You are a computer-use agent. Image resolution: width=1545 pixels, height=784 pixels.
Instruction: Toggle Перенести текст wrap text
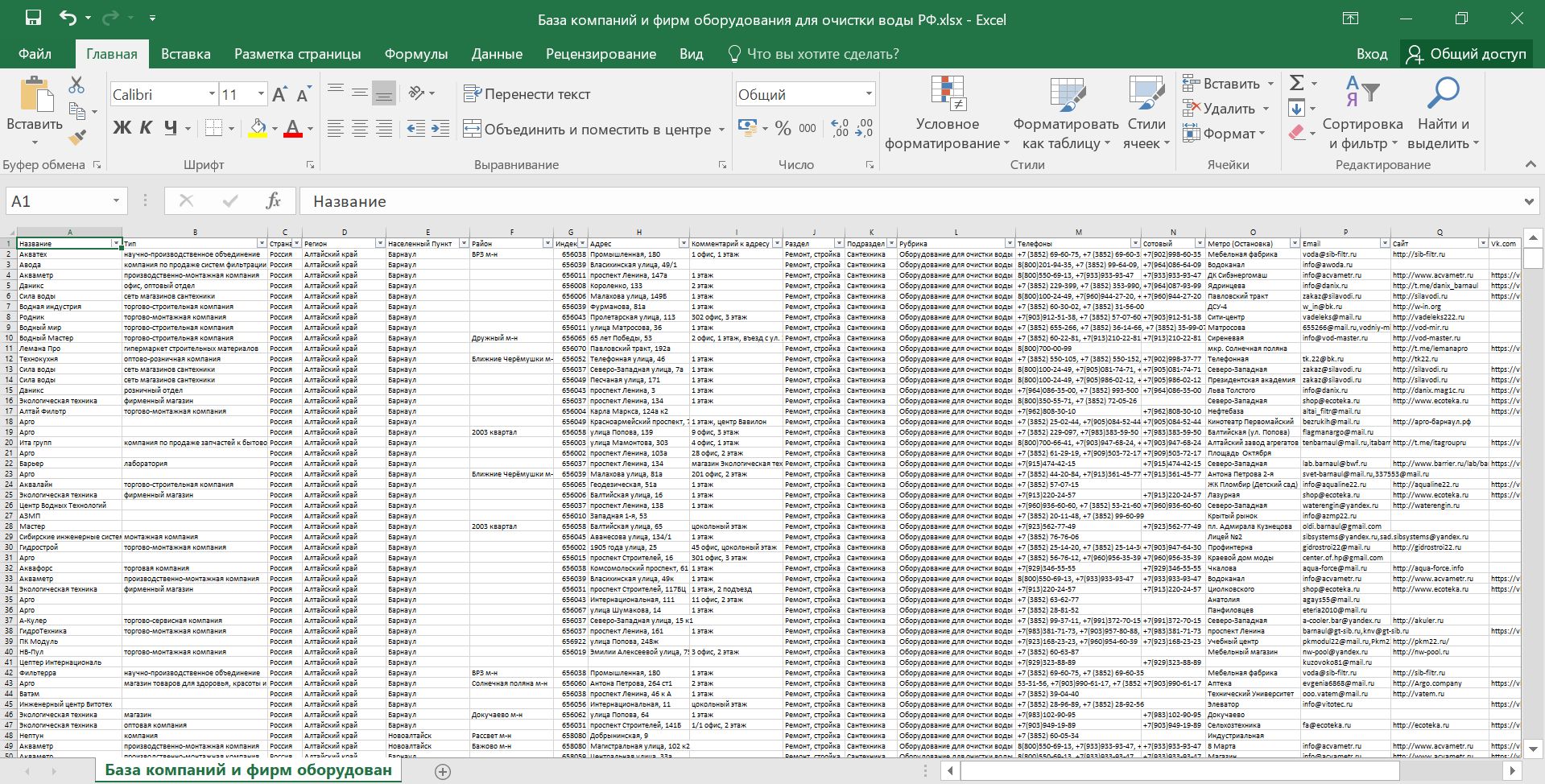click(527, 94)
